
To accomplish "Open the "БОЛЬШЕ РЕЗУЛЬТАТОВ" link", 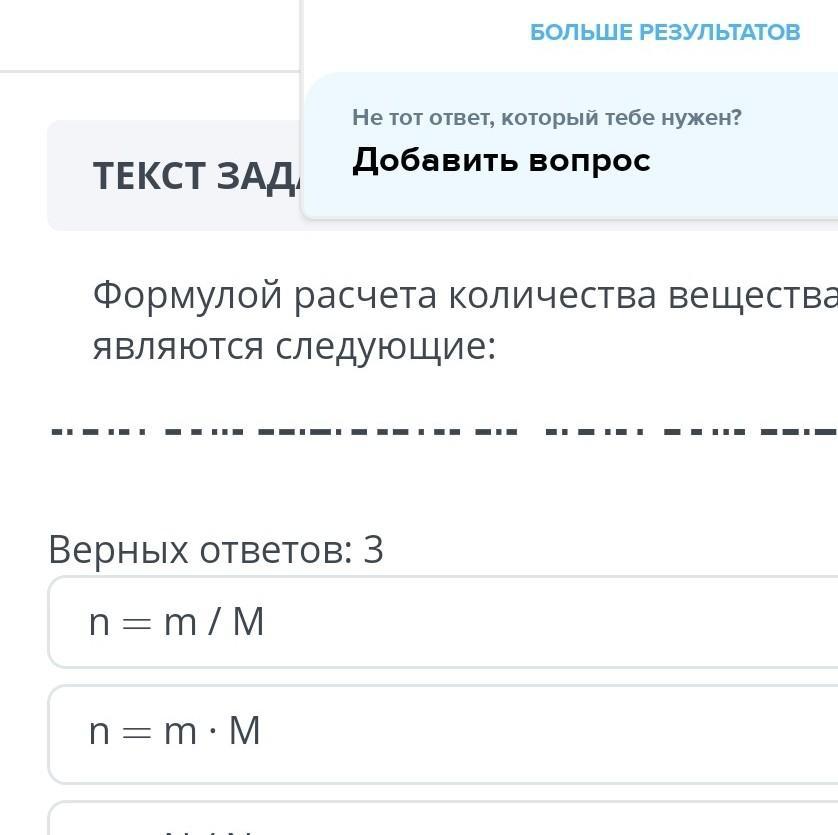I will [665, 32].
